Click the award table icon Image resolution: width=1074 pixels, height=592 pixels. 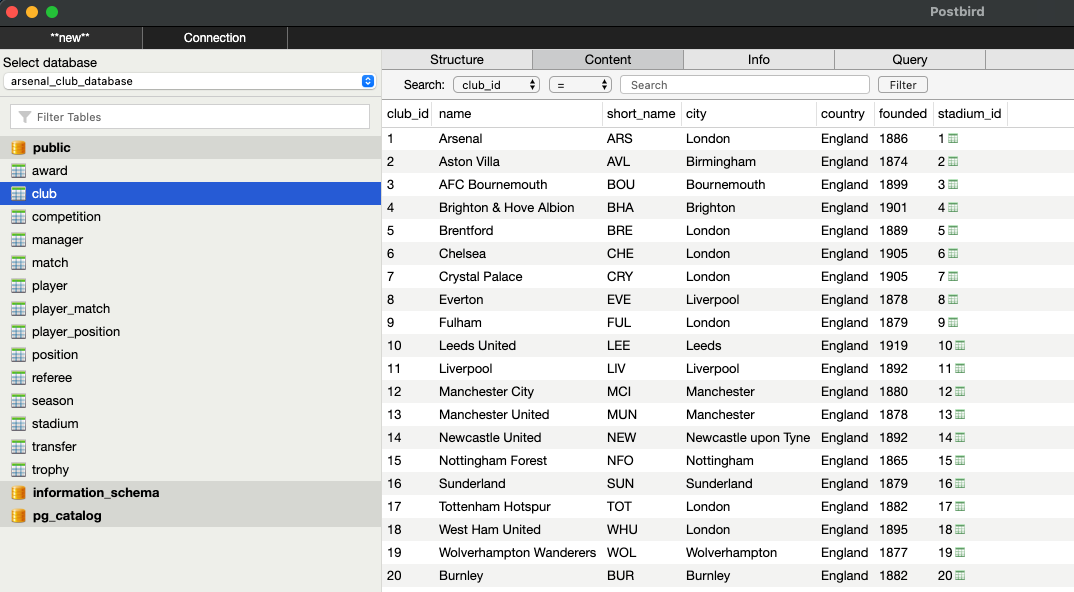tap(18, 171)
